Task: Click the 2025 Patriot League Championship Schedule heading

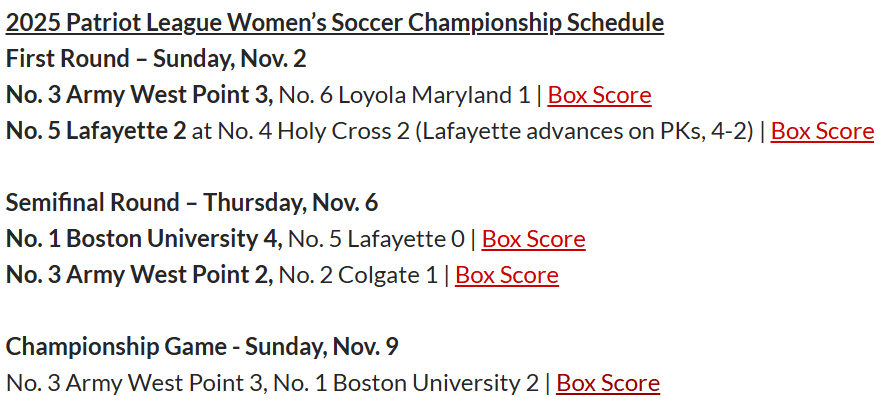Action: pos(334,23)
